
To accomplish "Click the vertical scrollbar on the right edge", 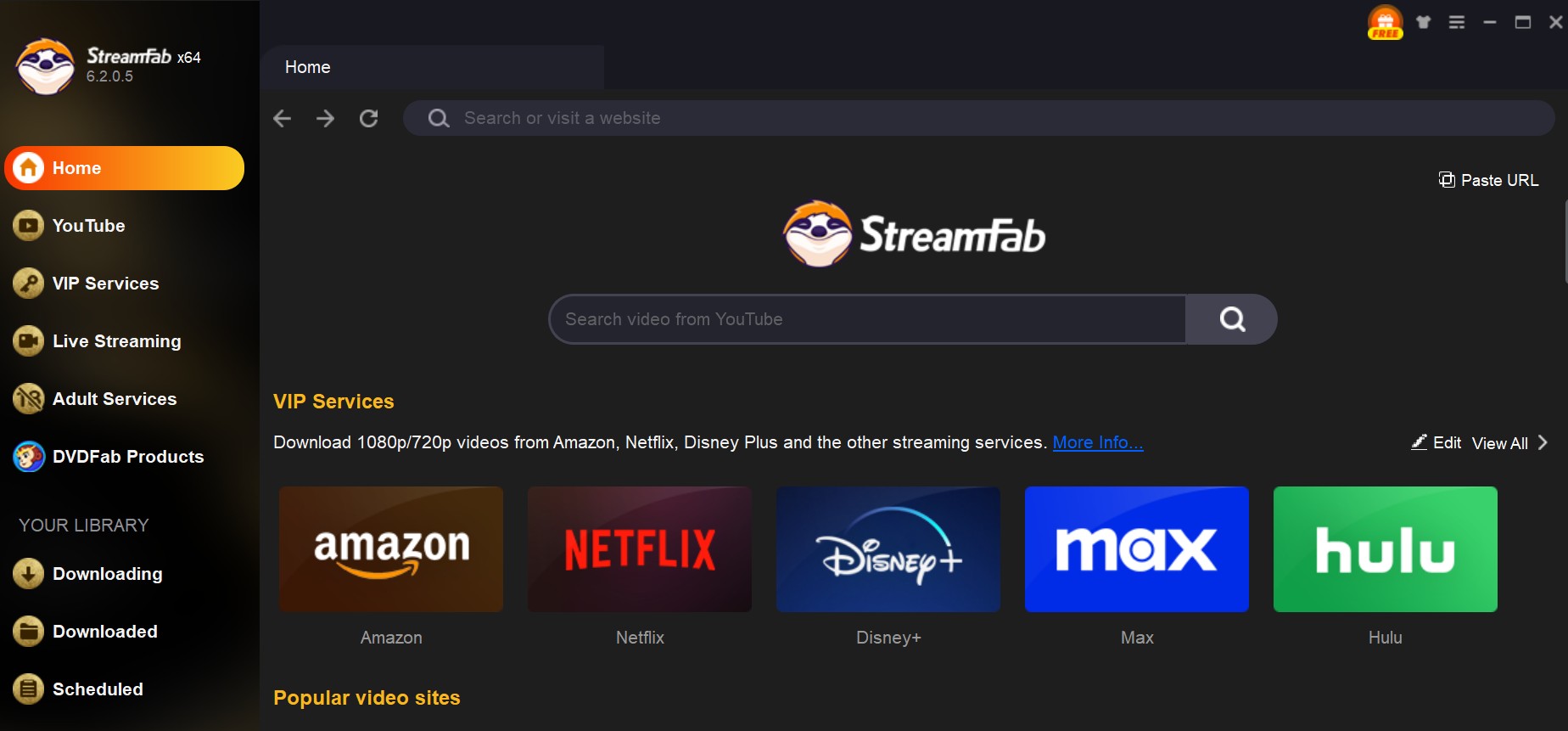I will click(1565, 242).
